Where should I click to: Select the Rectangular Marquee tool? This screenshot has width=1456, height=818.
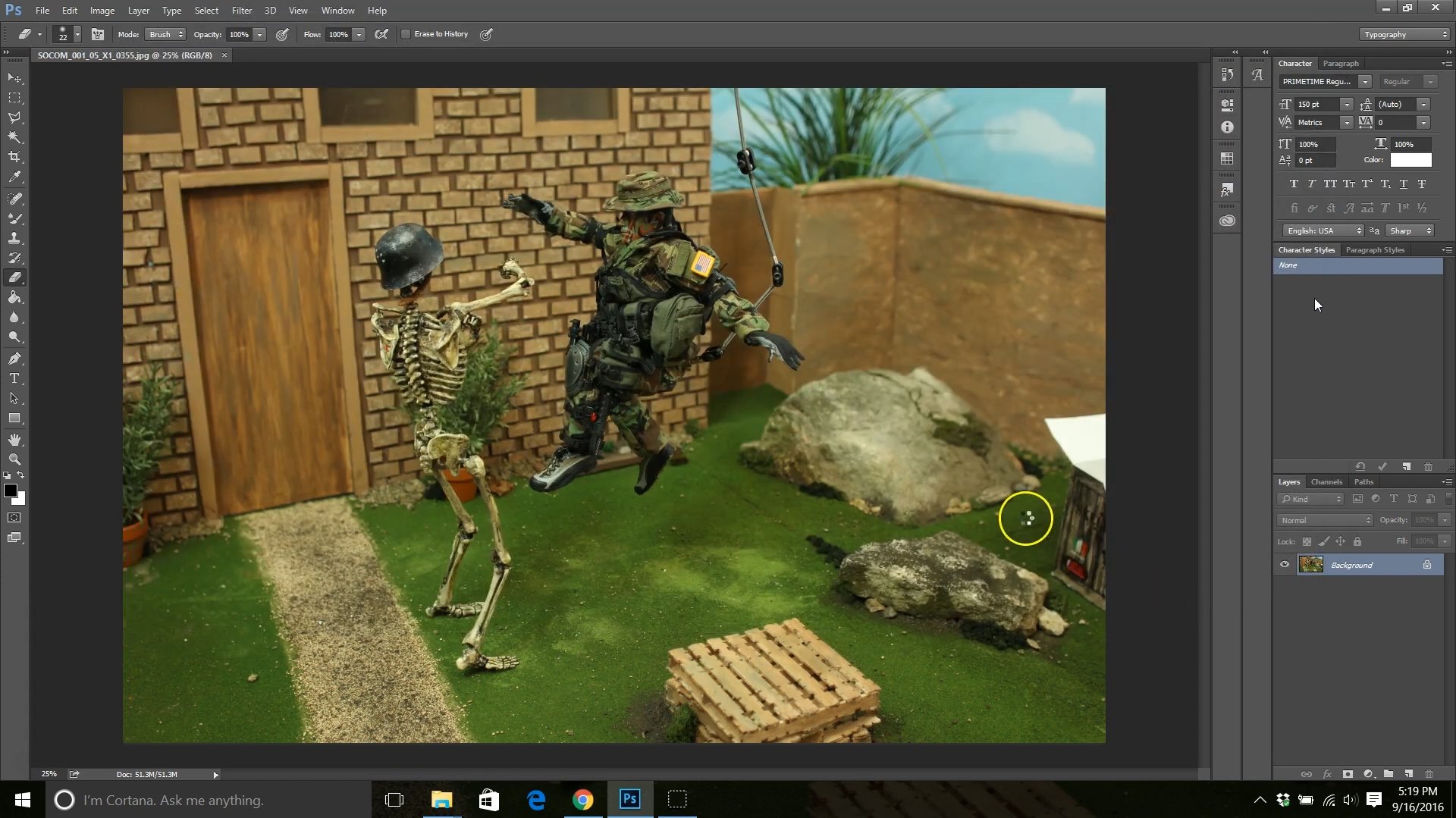(14, 98)
